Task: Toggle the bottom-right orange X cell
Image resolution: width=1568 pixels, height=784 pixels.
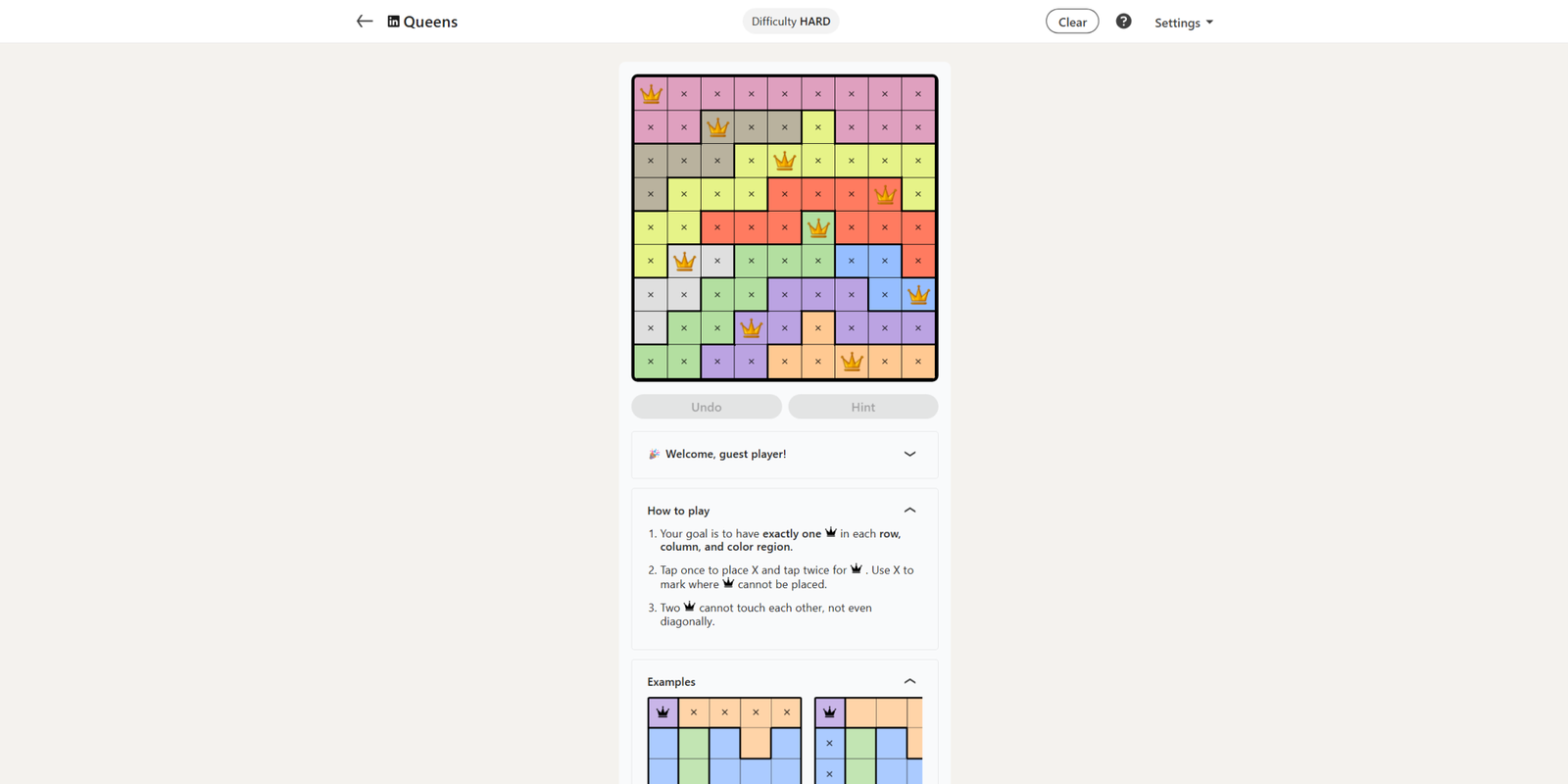Action: (x=918, y=362)
